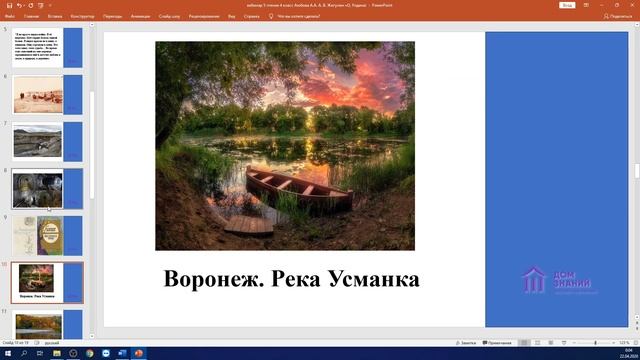Click the Вход sign-in button

(x=567, y=5)
